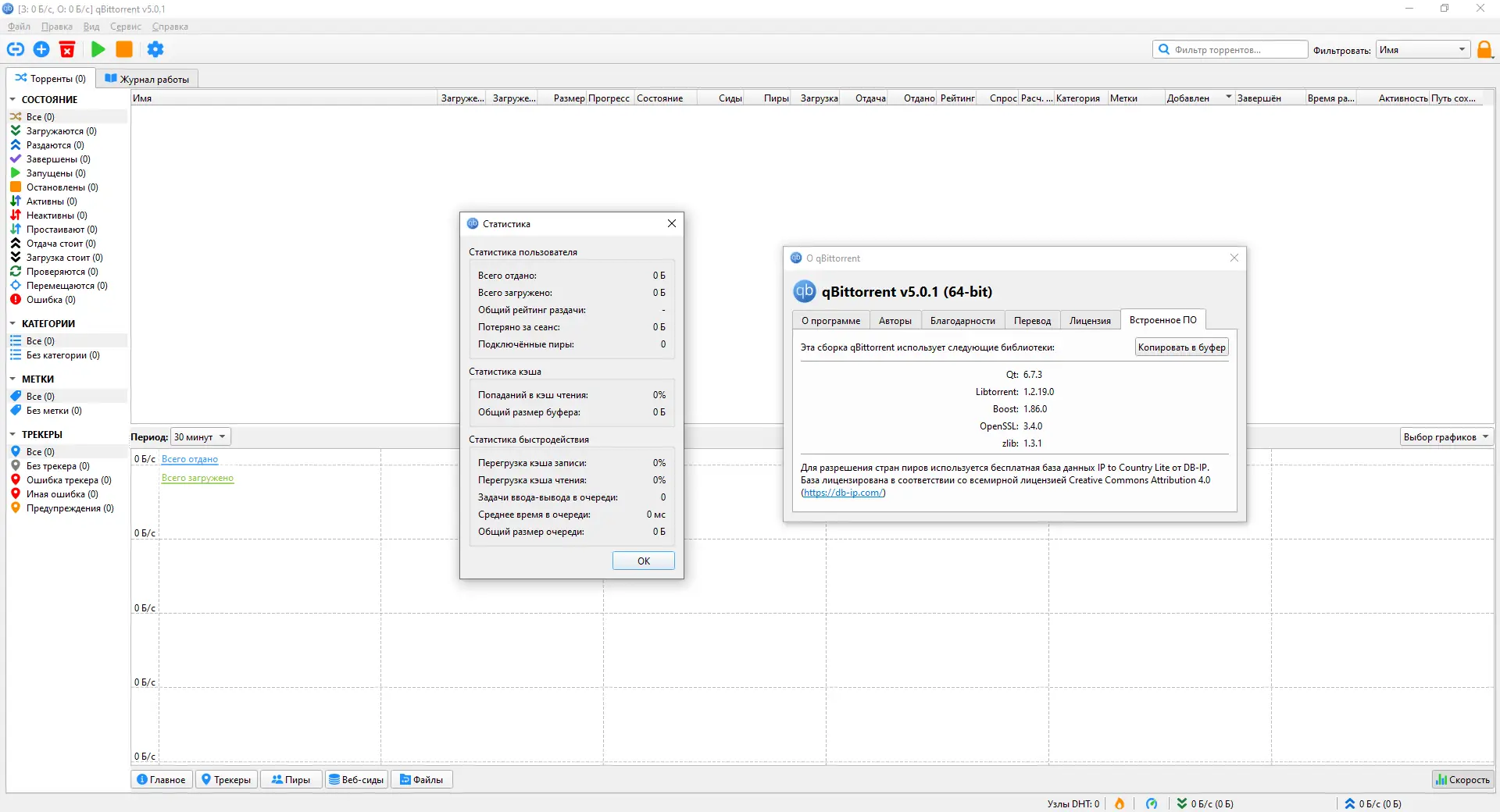Open the Справка menu

point(170,27)
